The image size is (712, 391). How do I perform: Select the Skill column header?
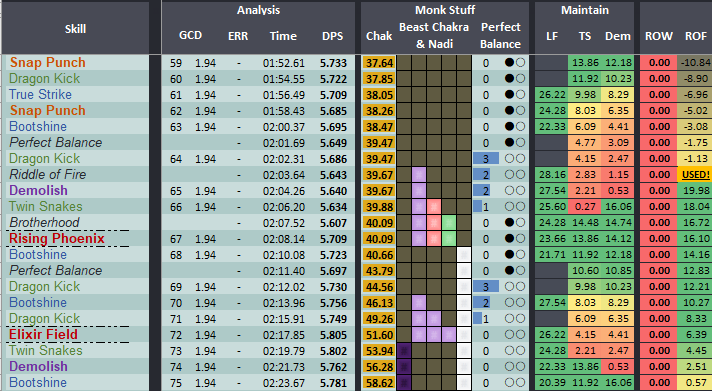pos(75,29)
